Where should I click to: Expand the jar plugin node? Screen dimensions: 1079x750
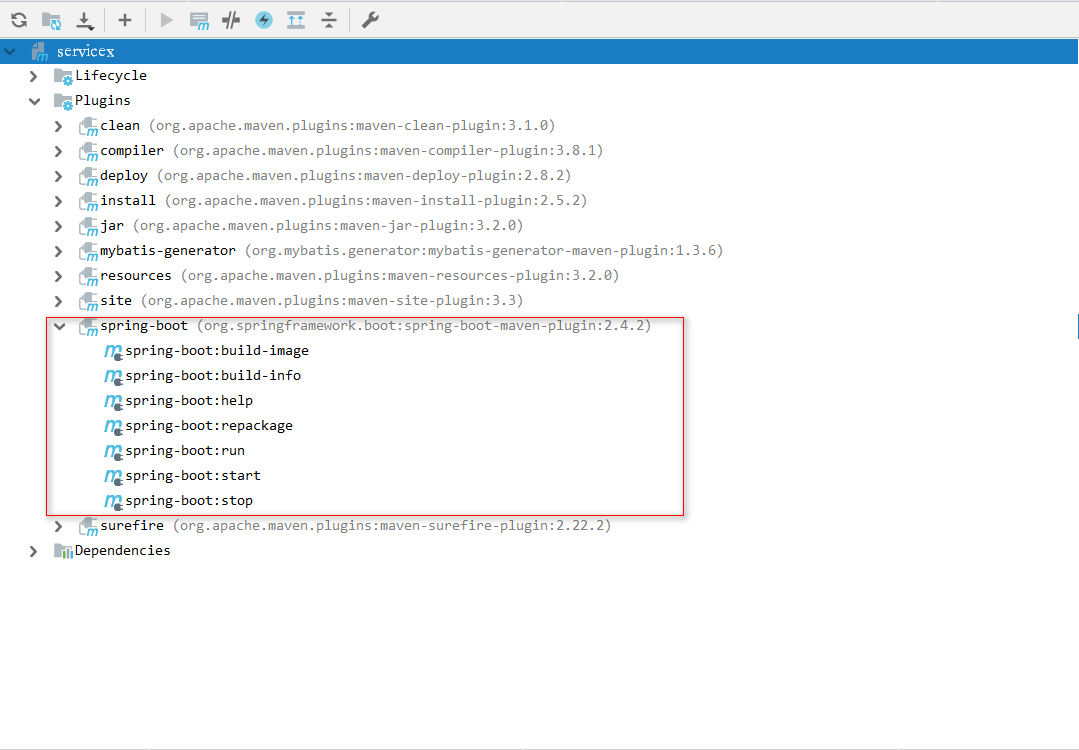pyautogui.click(x=58, y=226)
